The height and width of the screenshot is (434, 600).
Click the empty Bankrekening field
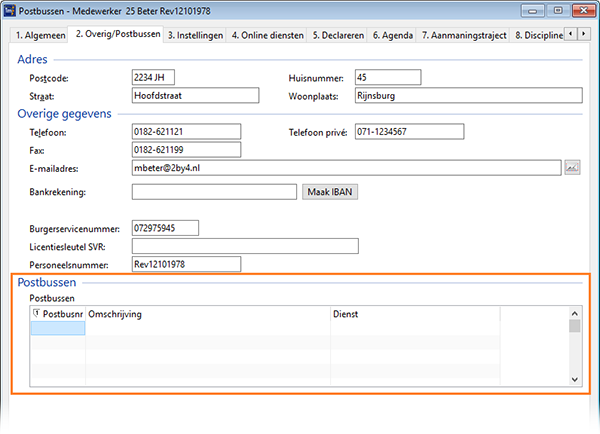pos(214,192)
